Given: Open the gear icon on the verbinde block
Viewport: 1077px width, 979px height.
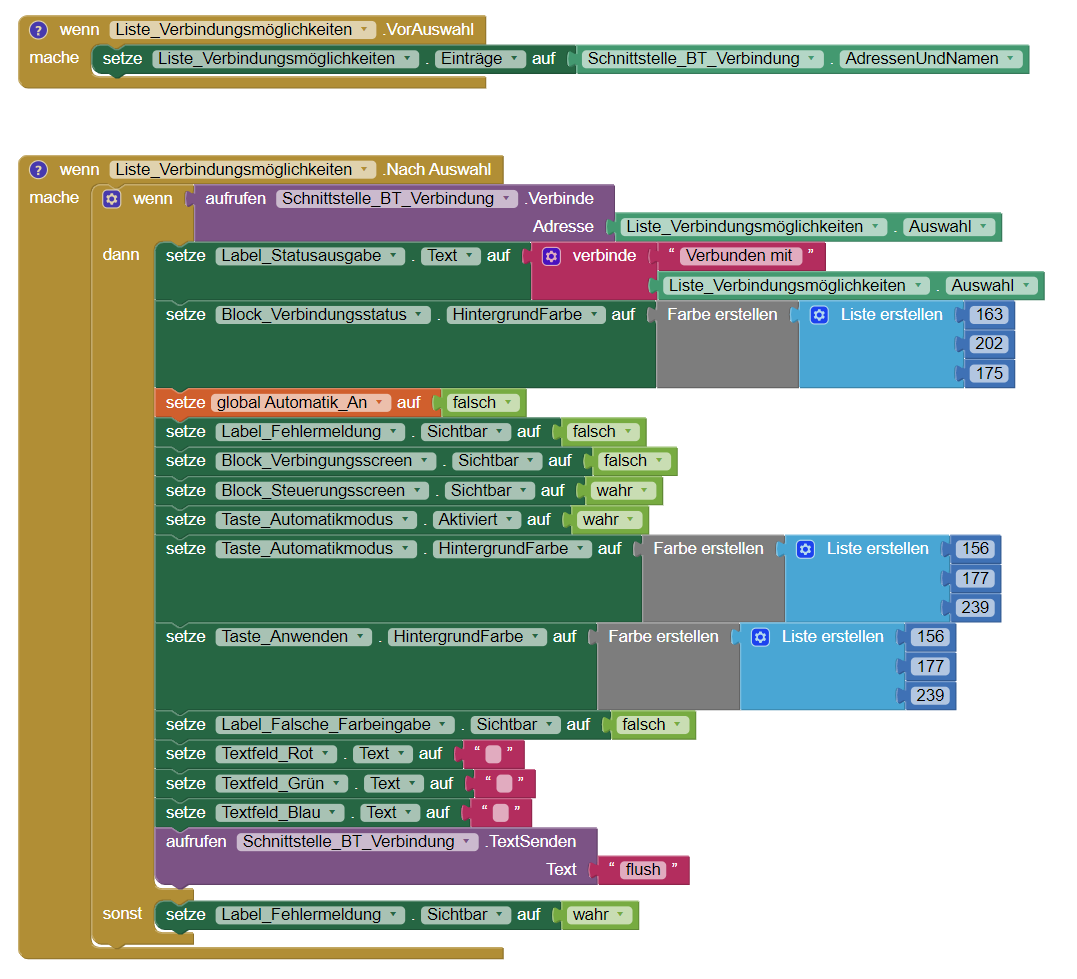Looking at the screenshot, I should coord(551,256).
